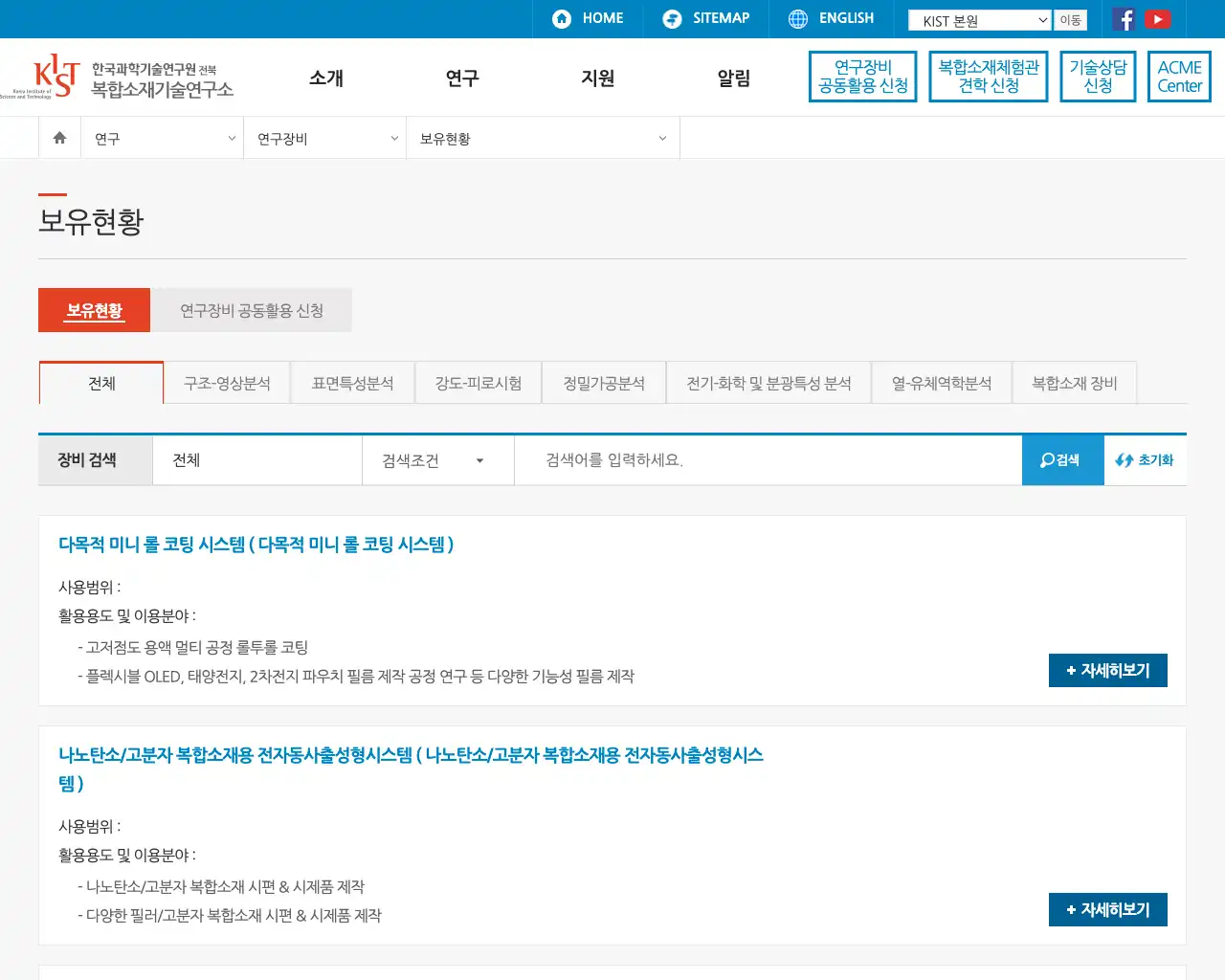1225x980 pixels.
Task: Click the 보유현황 page heading
Action: click(x=91, y=221)
